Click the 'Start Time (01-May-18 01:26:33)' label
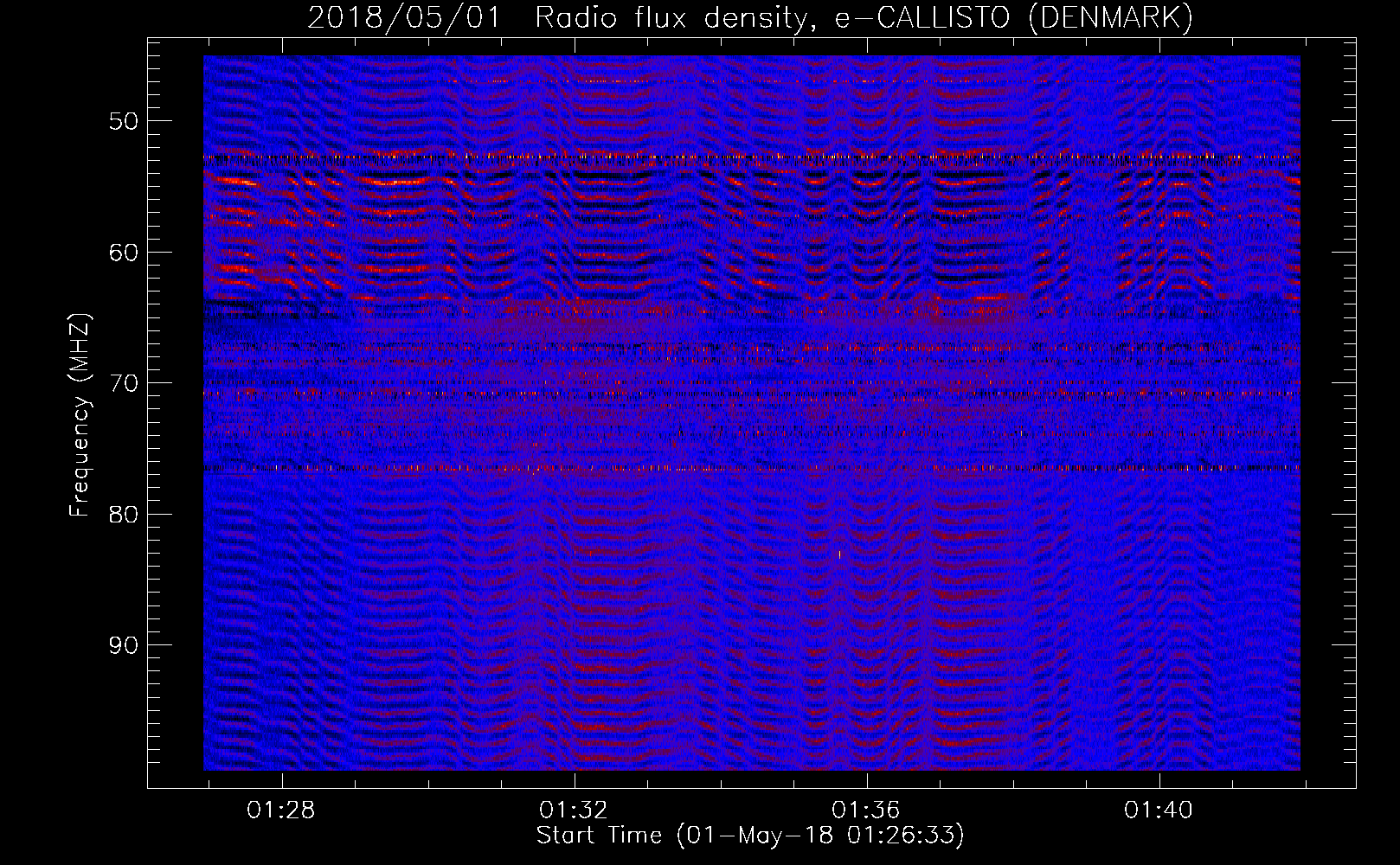Viewport: 1400px width, 865px height. click(x=750, y=836)
